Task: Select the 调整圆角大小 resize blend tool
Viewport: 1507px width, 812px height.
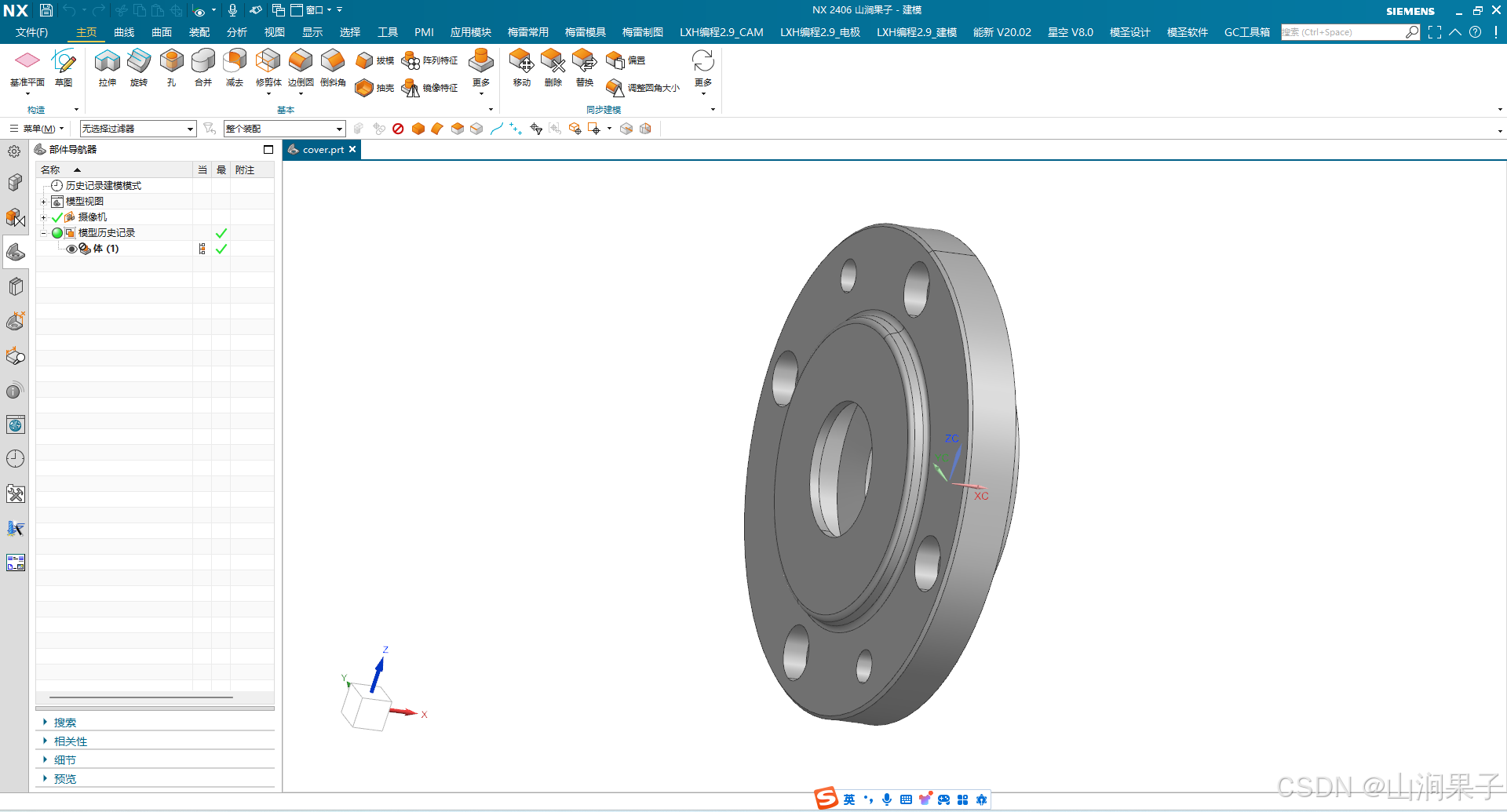Action: point(643,88)
